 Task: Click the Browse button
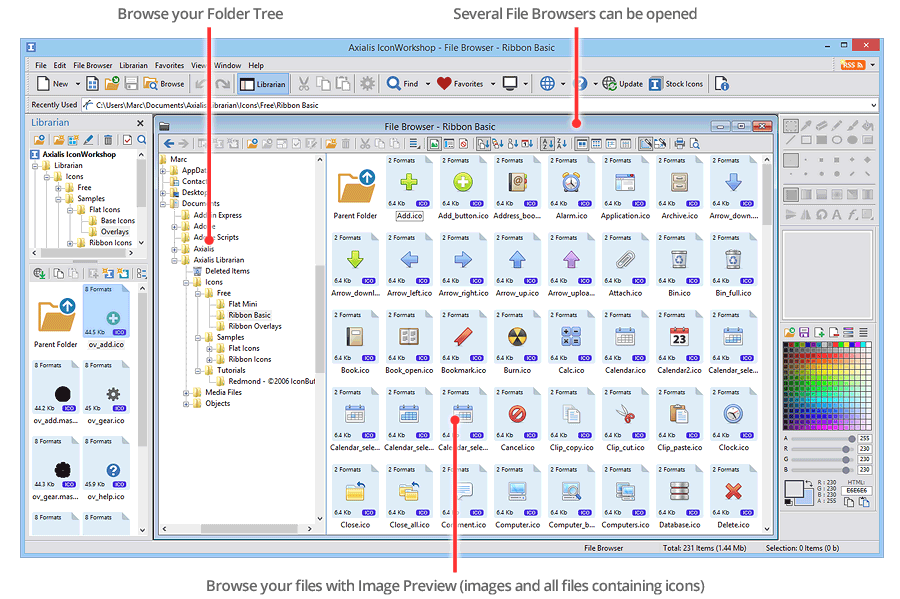(164, 84)
